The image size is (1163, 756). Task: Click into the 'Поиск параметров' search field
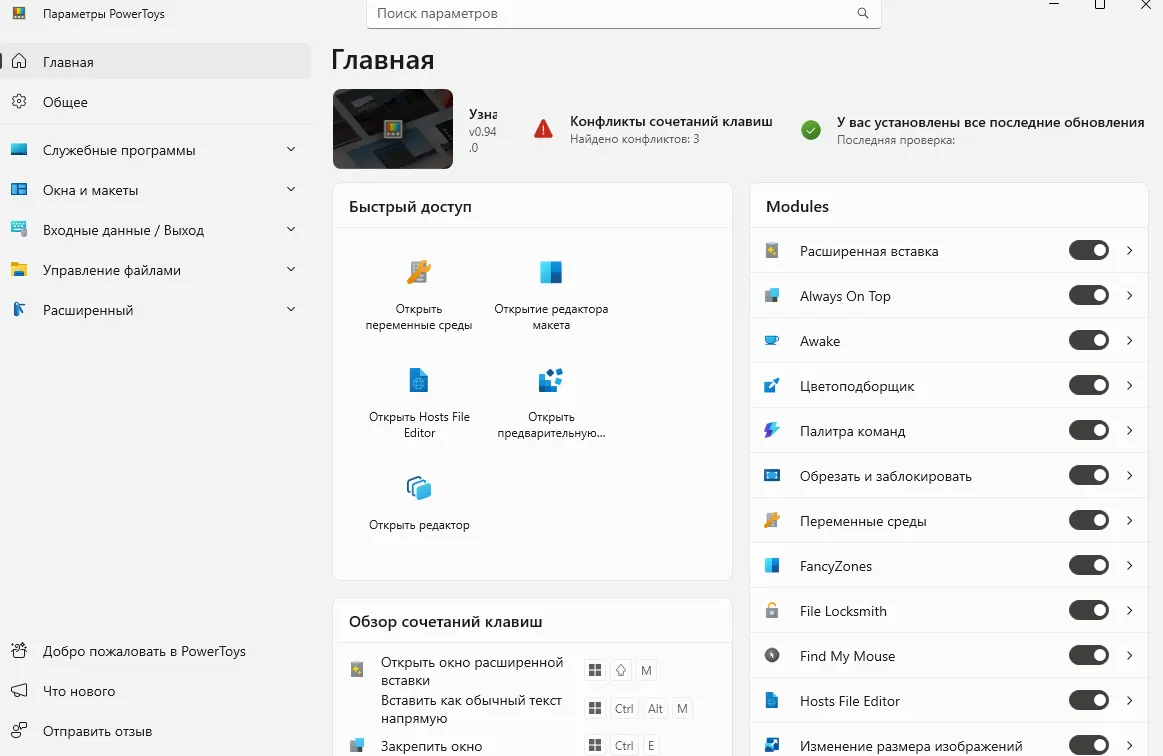[x=610, y=14]
